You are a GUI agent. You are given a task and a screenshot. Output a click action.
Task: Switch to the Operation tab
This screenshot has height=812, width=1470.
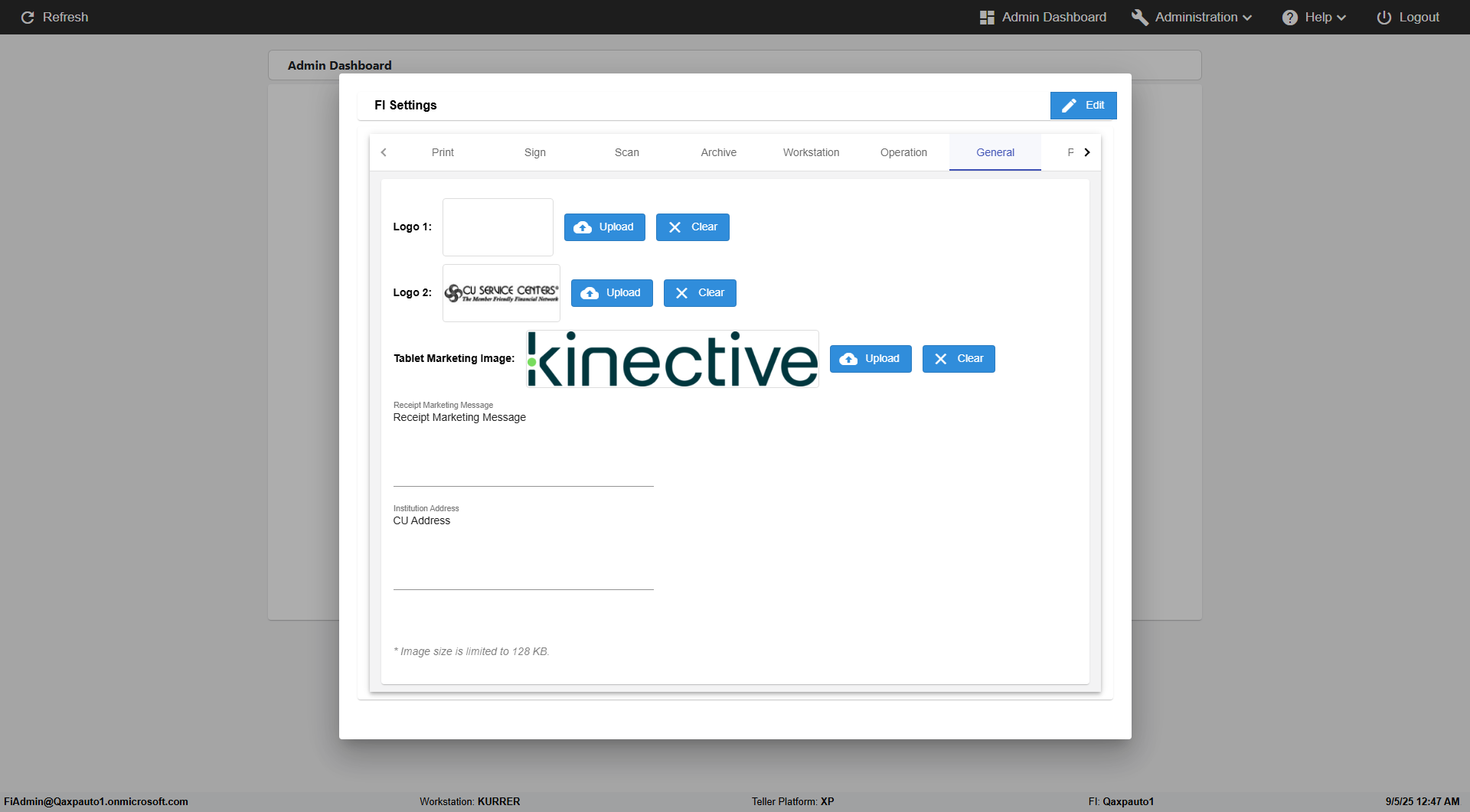point(903,152)
